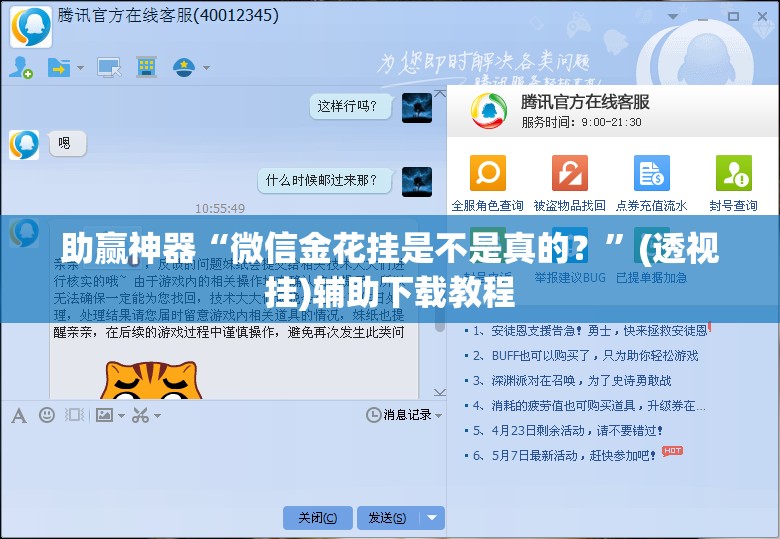Open the building apps icon

146,67
